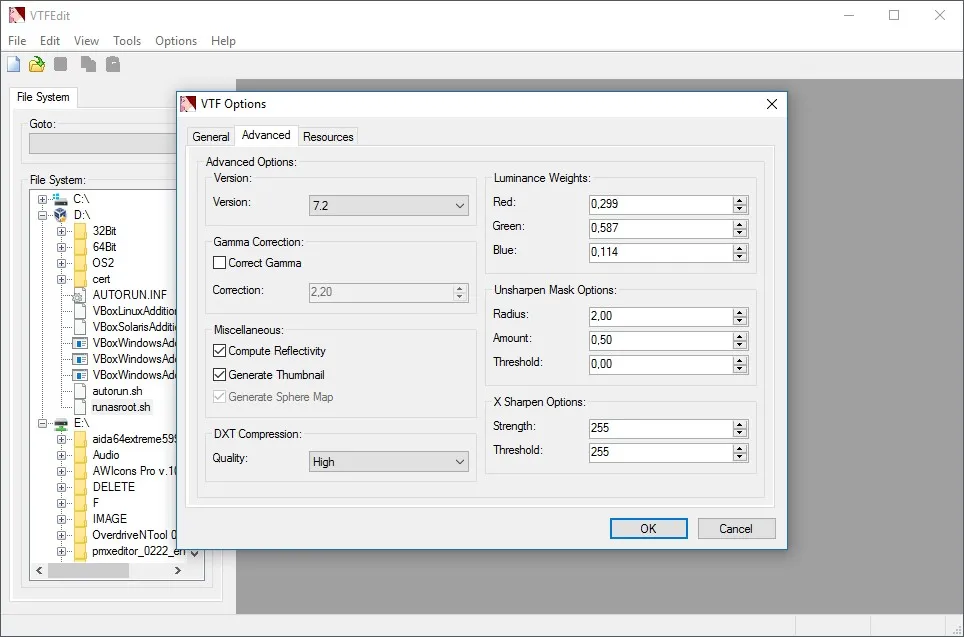
Task: Enable the Correct Gamma checkbox
Action: point(219,263)
